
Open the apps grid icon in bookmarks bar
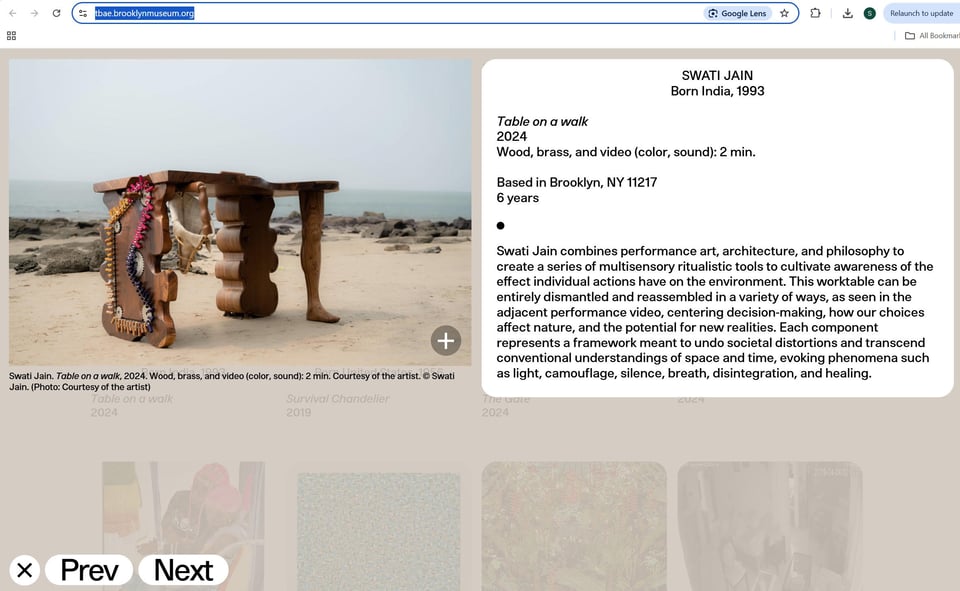(11, 36)
